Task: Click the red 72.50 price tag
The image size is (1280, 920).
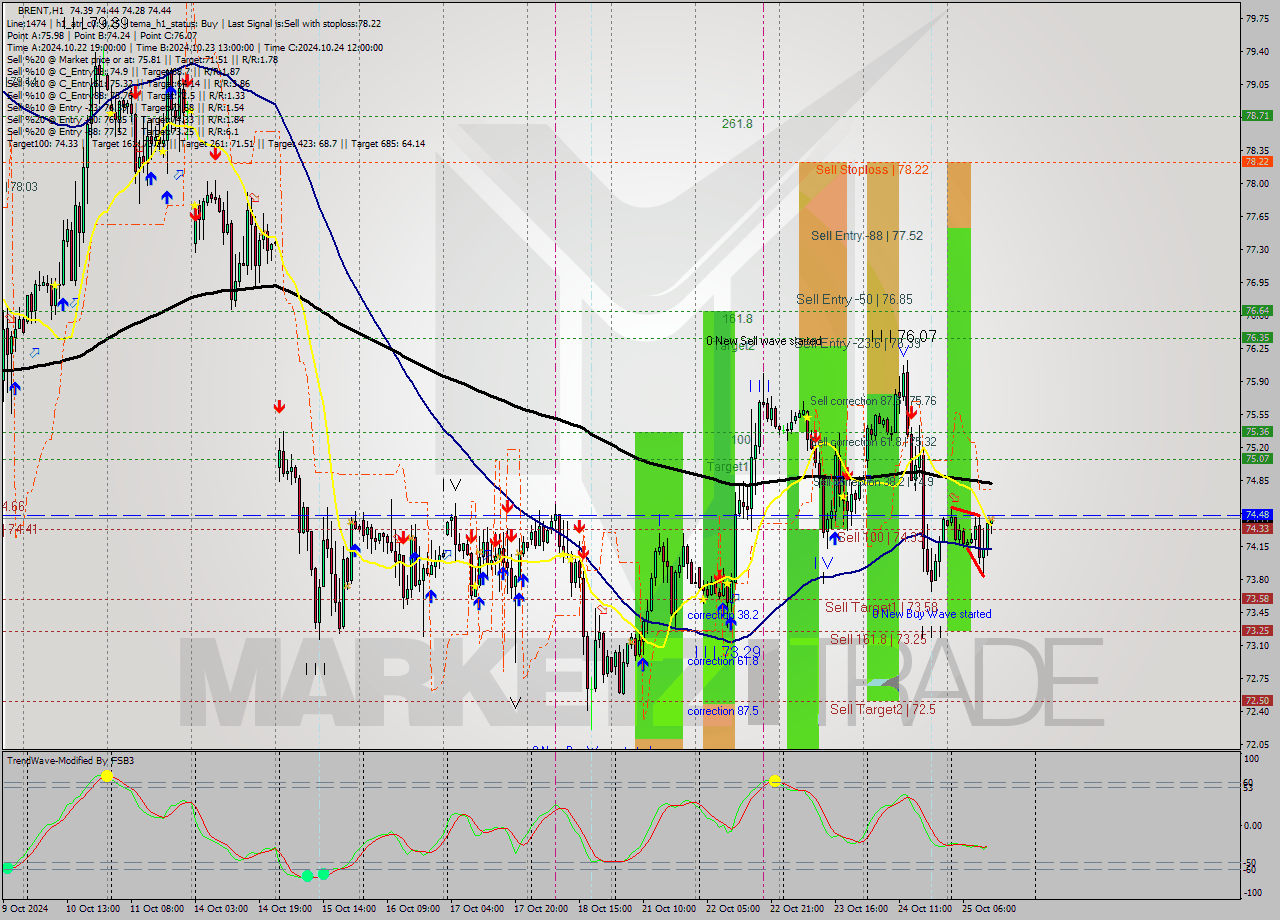Action: coord(1257,701)
